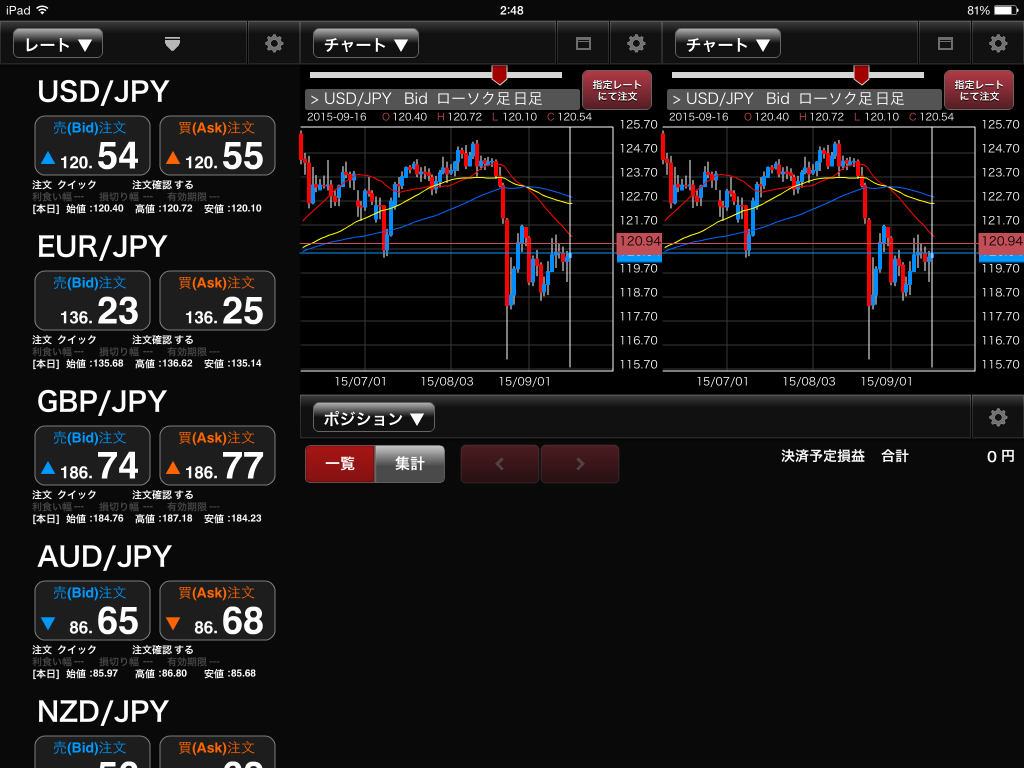Screen dimensions: 1024x768
Task: Tap the first USD/JPY candlestick chart area
Action: 456,249
